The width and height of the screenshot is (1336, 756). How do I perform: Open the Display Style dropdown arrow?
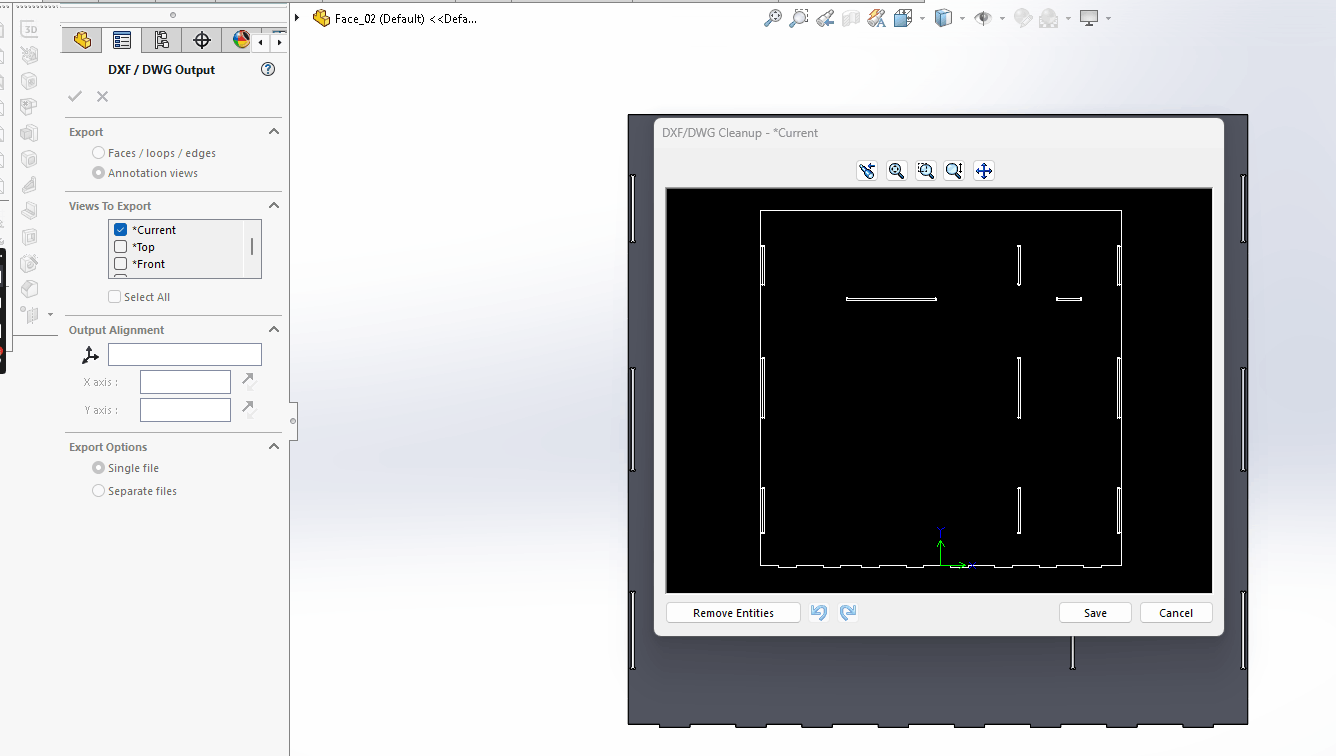[962, 18]
